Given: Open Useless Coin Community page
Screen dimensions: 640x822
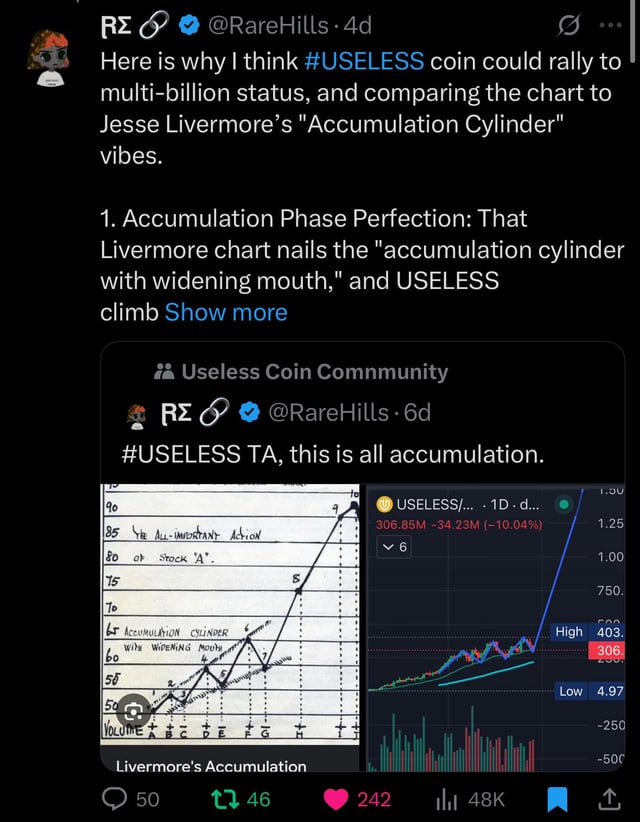Looking at the screenshot, I should point(314,372).
